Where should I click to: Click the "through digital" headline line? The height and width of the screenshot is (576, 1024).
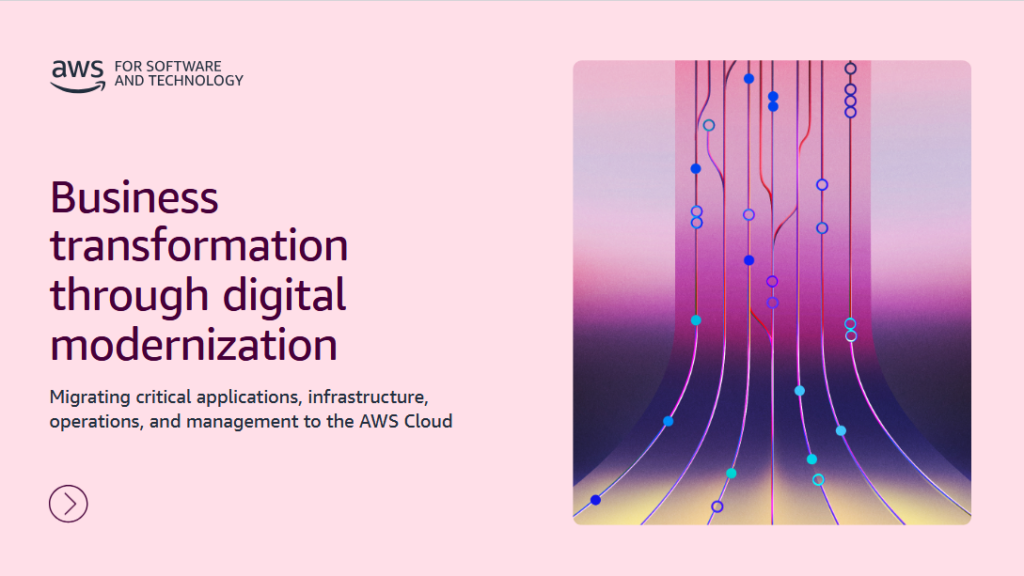198,295
